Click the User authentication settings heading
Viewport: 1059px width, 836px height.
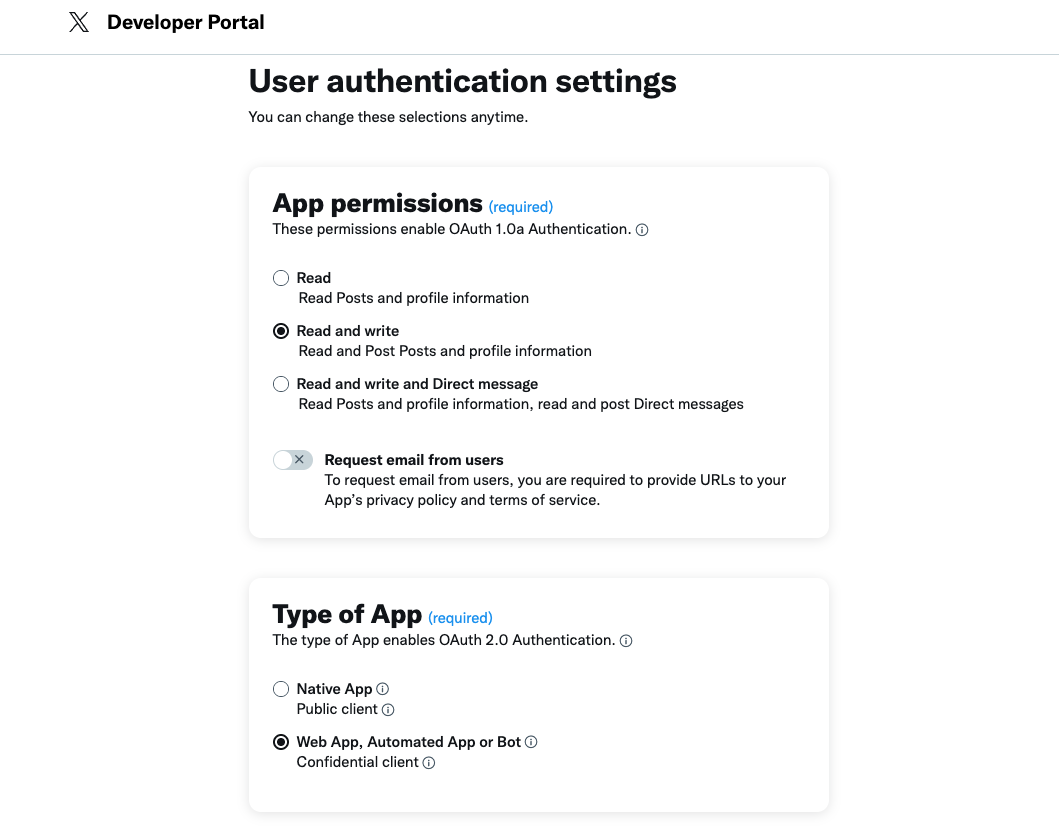tap(462, 81)
